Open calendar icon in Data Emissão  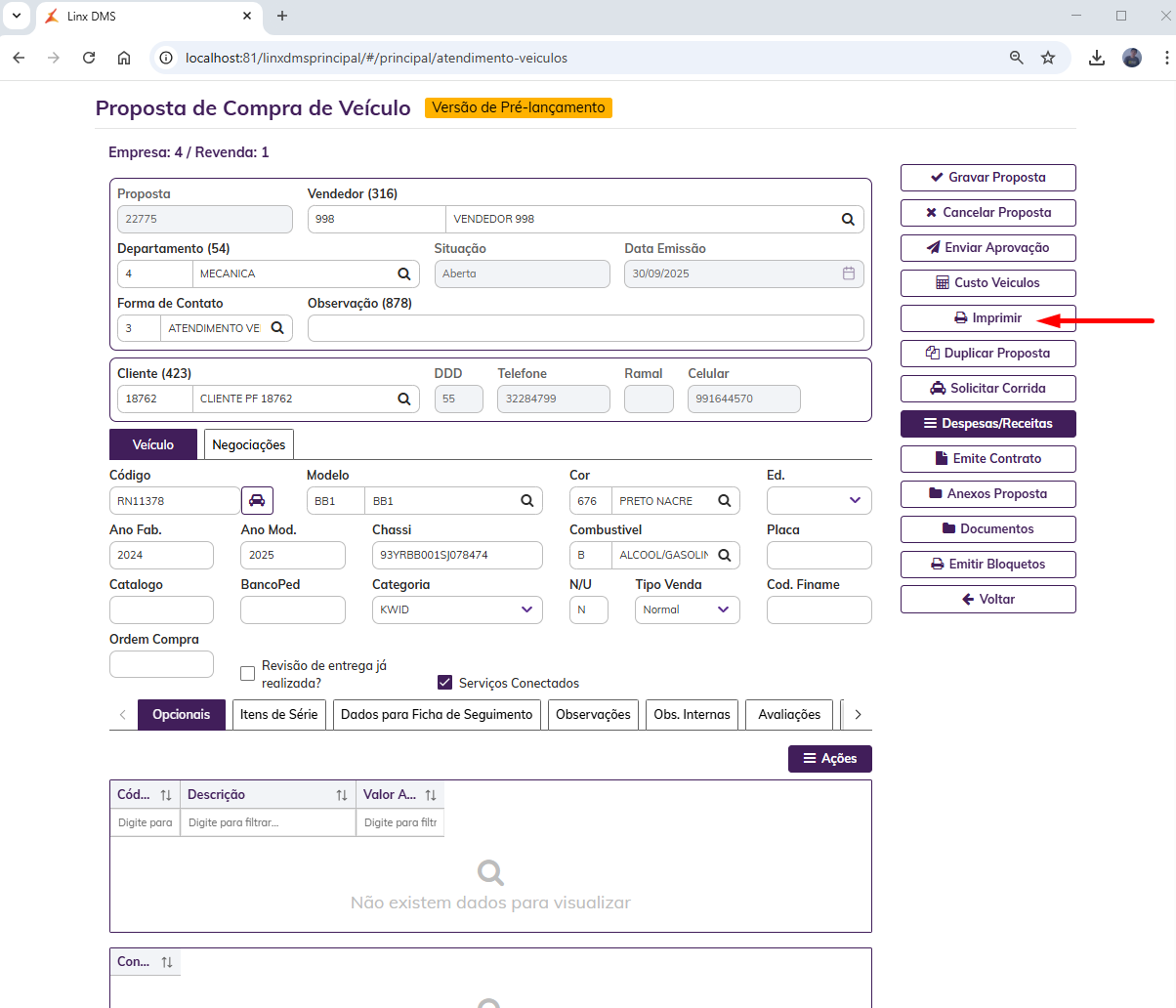[x=849, y=273]
